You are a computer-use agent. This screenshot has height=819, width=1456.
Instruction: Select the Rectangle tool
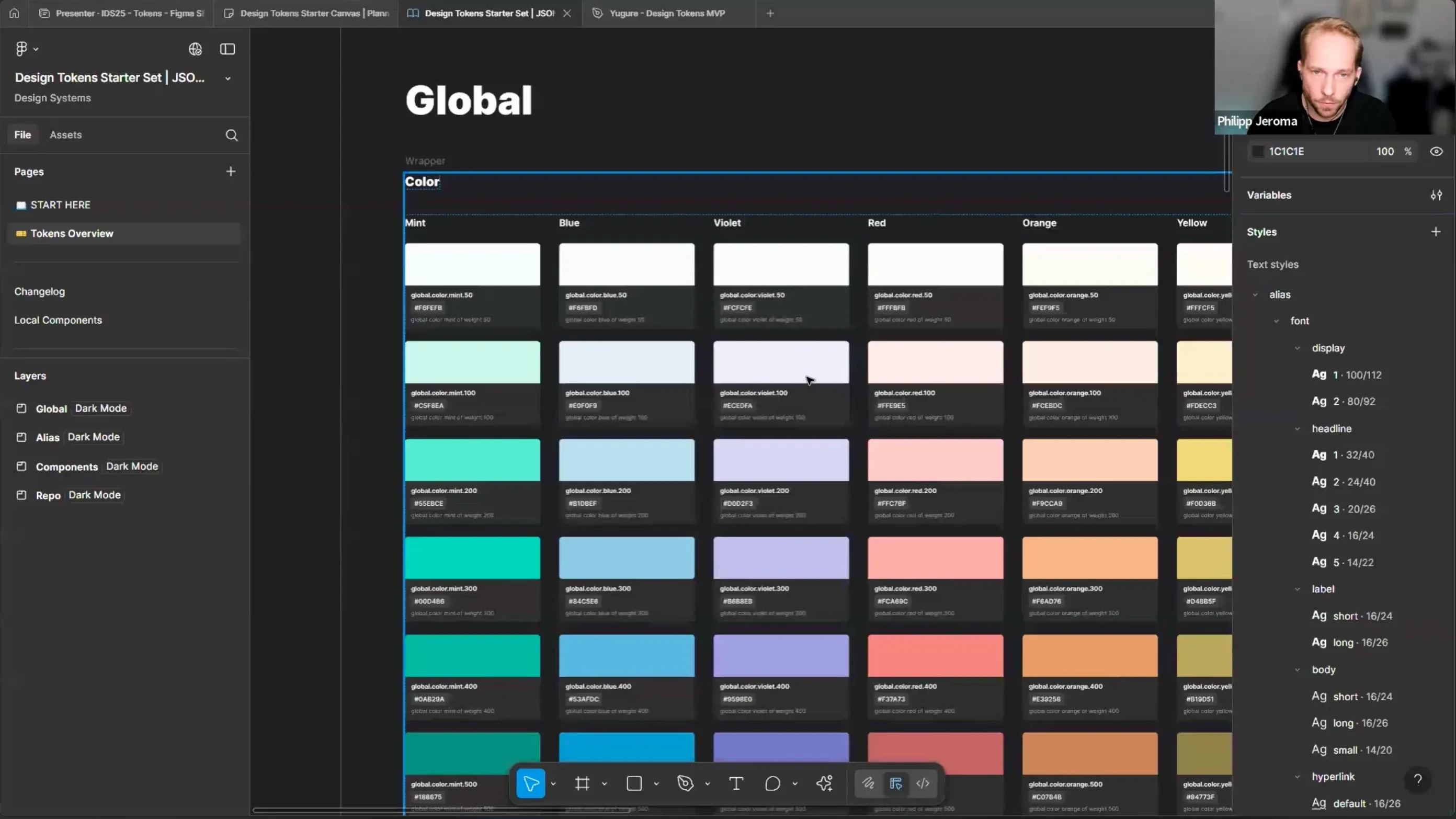pos(634,783)
